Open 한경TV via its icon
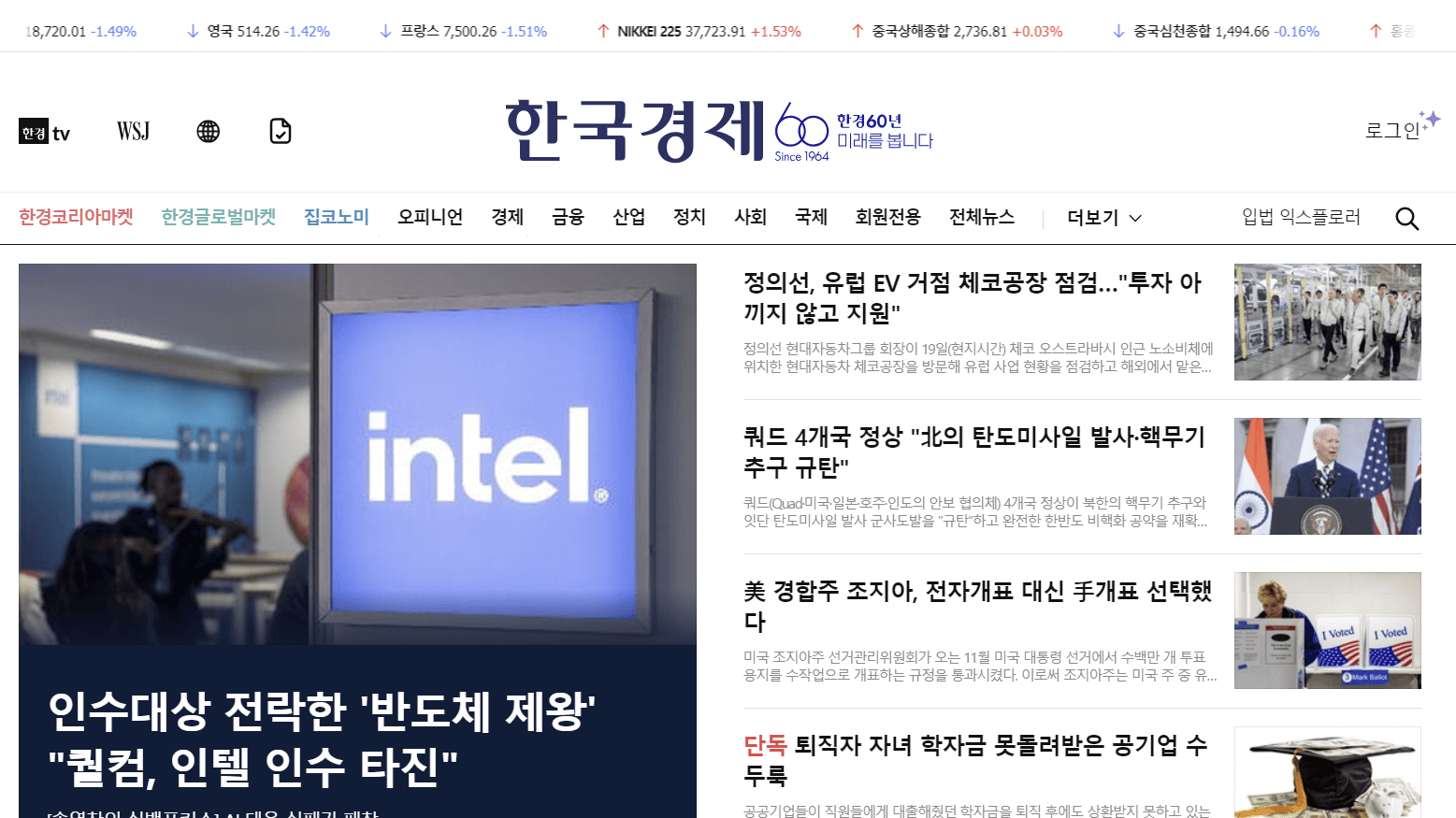 pos(43,131)
